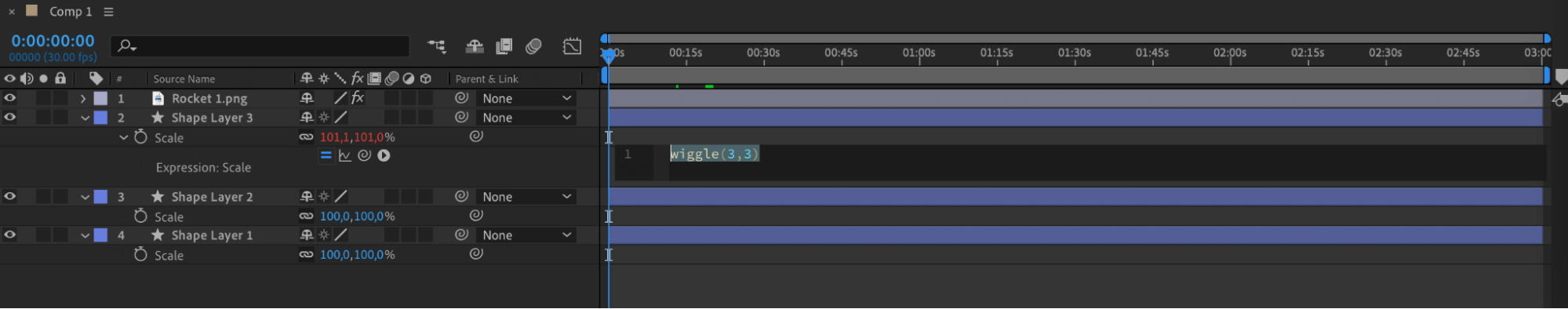Open the Composition Mini-Flowchart icon
The image size is (1568, 309).
[436, 46]
